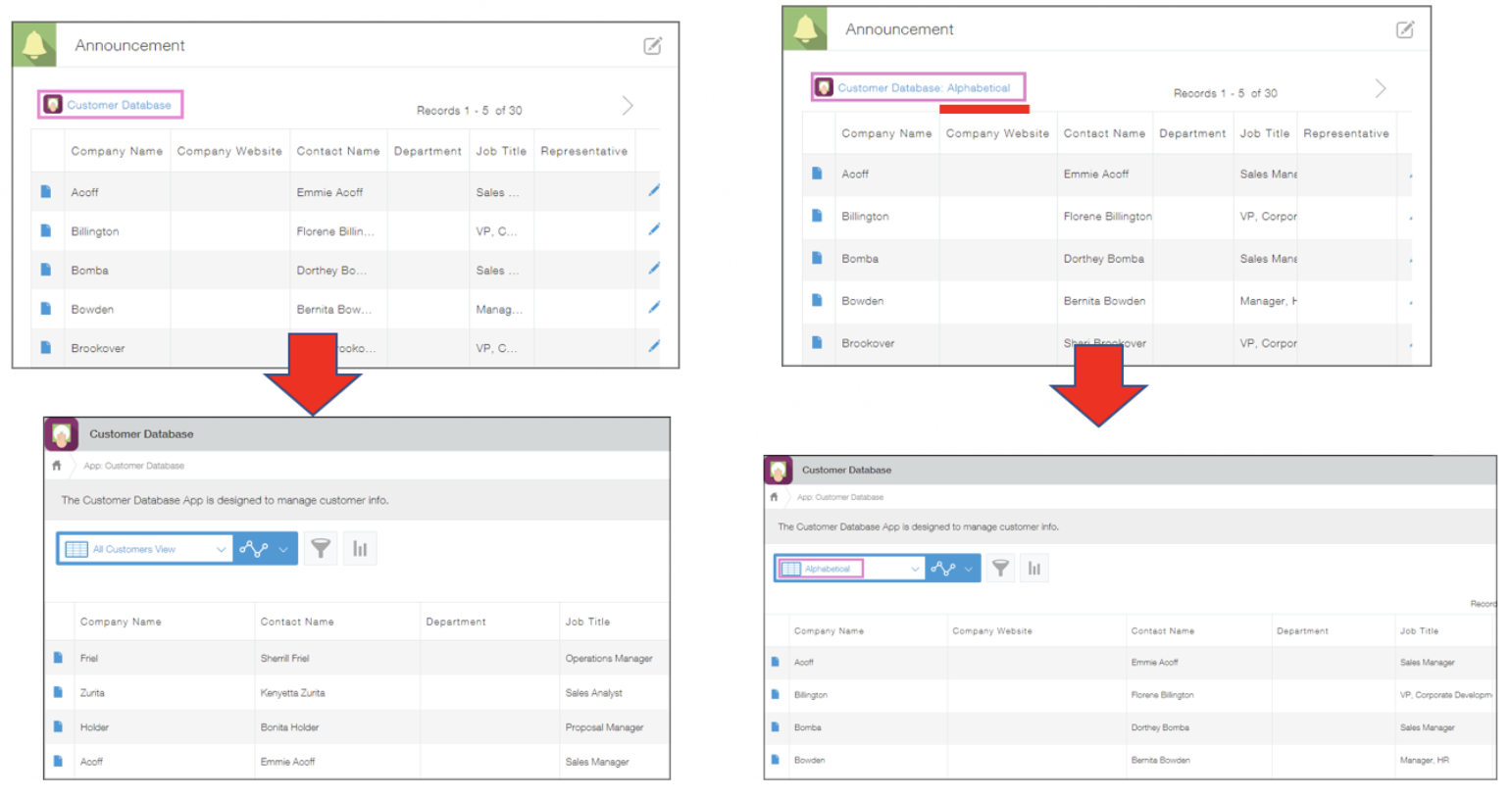Click Company Name column header in bottom-left table
The image size is (1512, 798).
(x=121, y=622)
